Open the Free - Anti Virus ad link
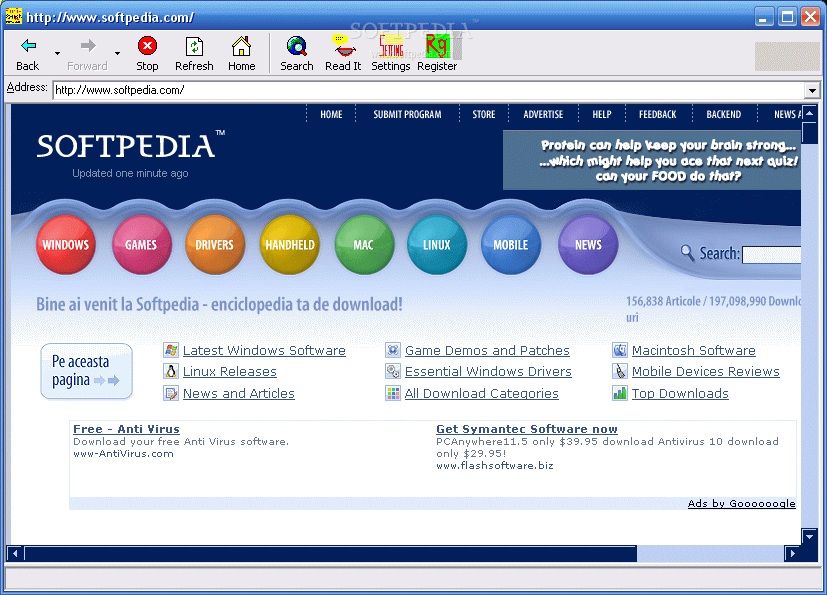Image resolution: width=827 pixels, height=595 pixels. (x=127, y=429)
